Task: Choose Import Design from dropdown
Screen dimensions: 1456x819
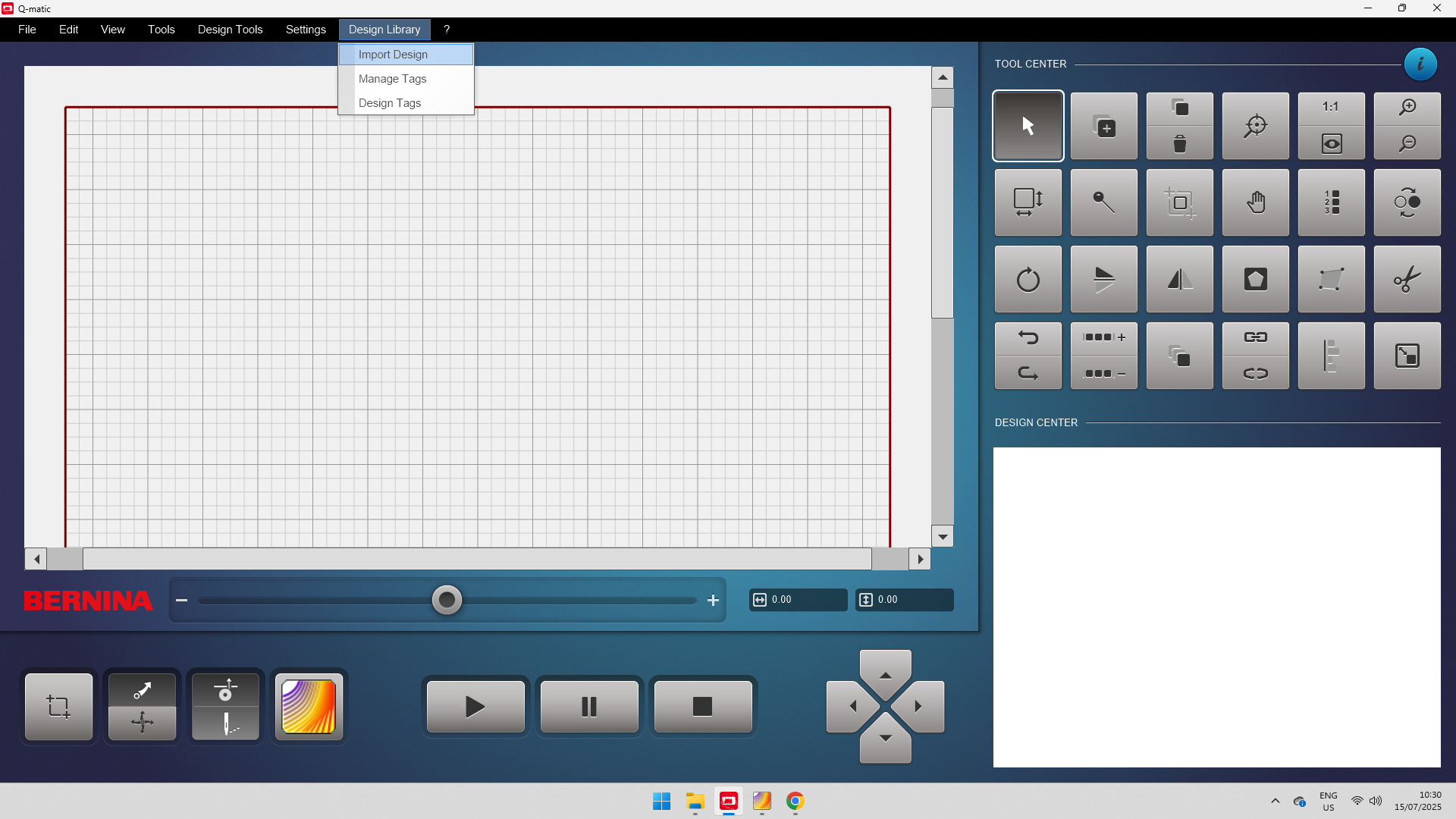Action: pyautogui.click(x=393, y=55)
